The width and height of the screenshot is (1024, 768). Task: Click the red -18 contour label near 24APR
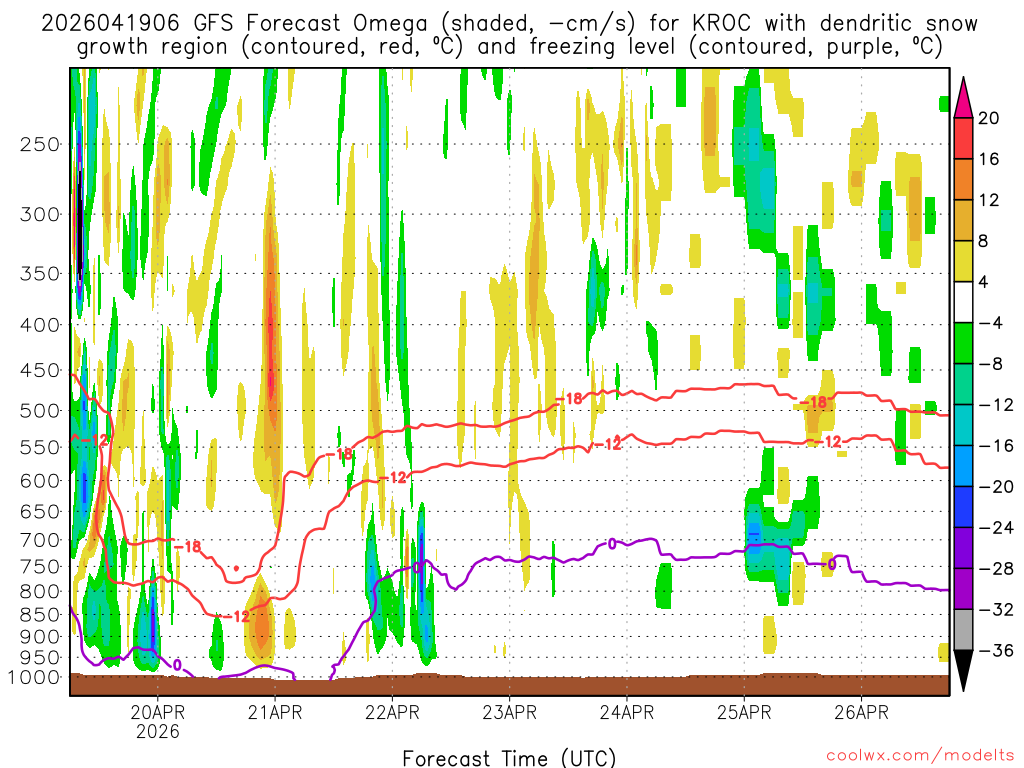tap(568, 398)
